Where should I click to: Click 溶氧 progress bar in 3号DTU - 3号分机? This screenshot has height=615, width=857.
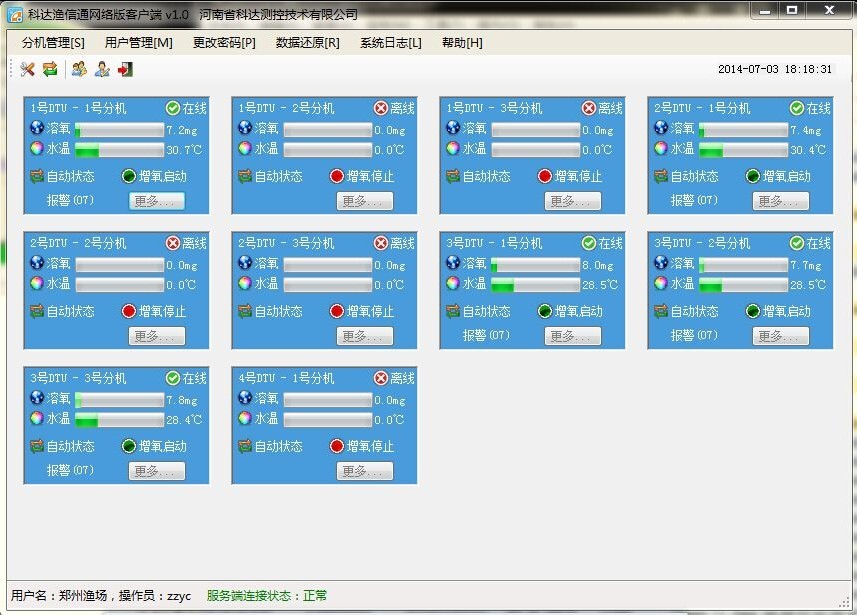click(119, 400)
